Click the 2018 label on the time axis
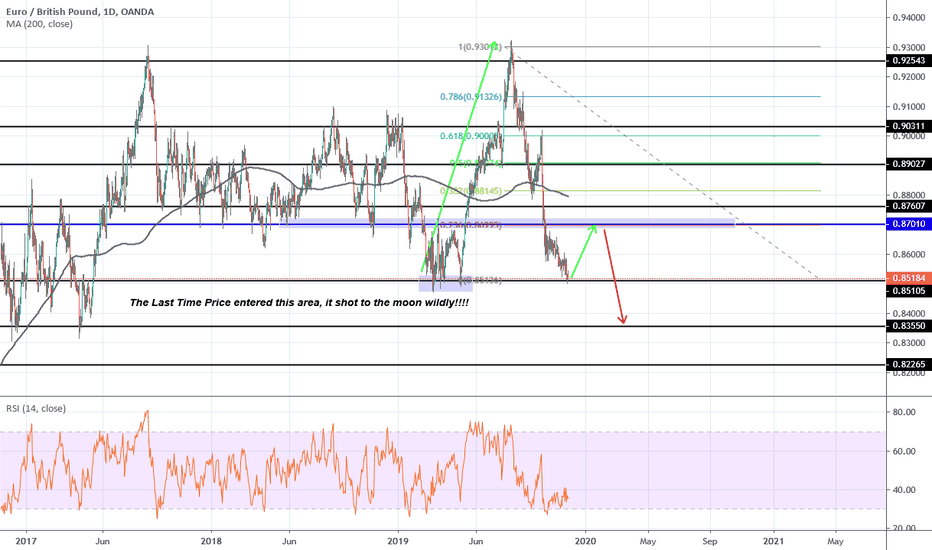 click(x=212, y=540)
